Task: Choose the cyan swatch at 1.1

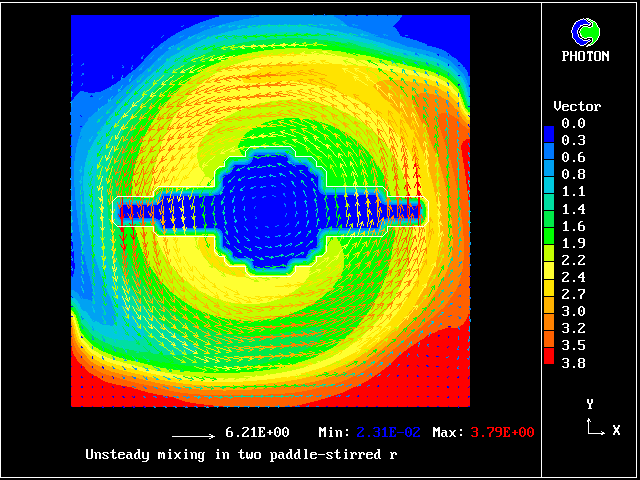Action: [548, 192]
